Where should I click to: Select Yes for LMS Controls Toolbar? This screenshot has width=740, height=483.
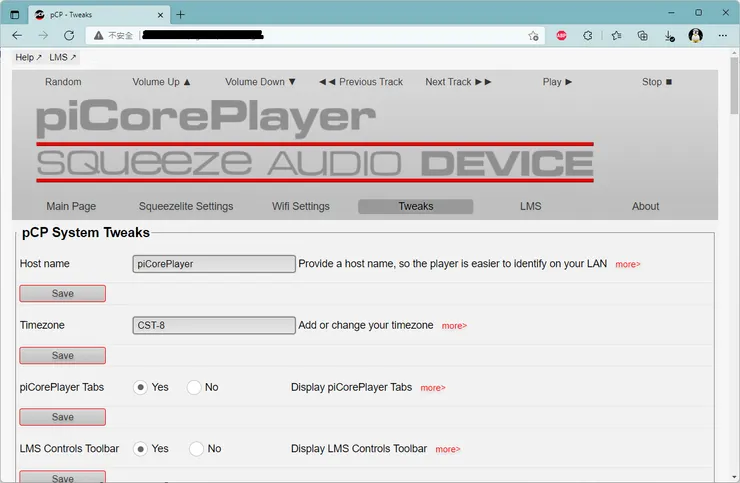point(140,449)
